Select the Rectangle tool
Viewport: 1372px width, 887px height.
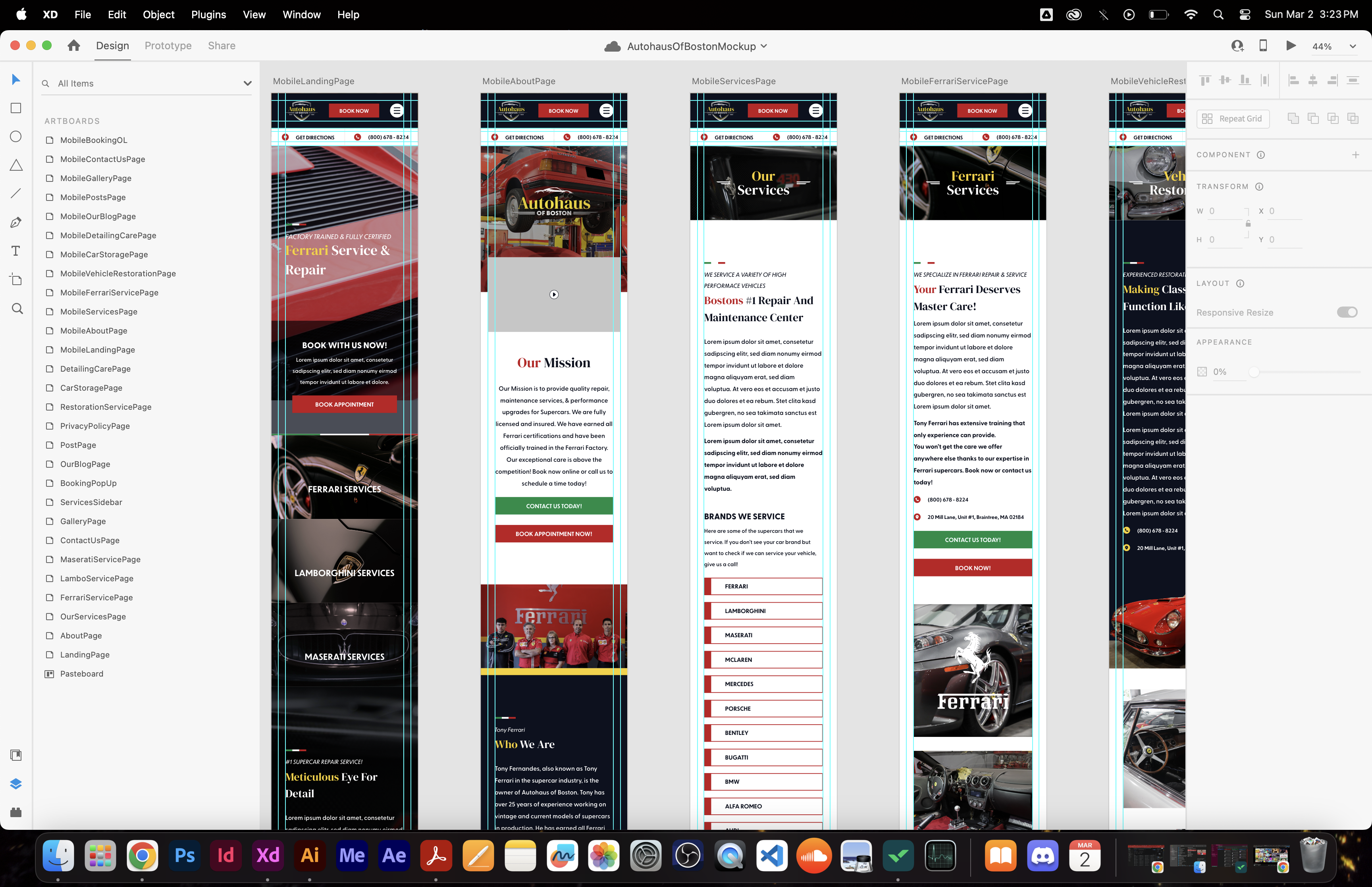tap(16, 108)
